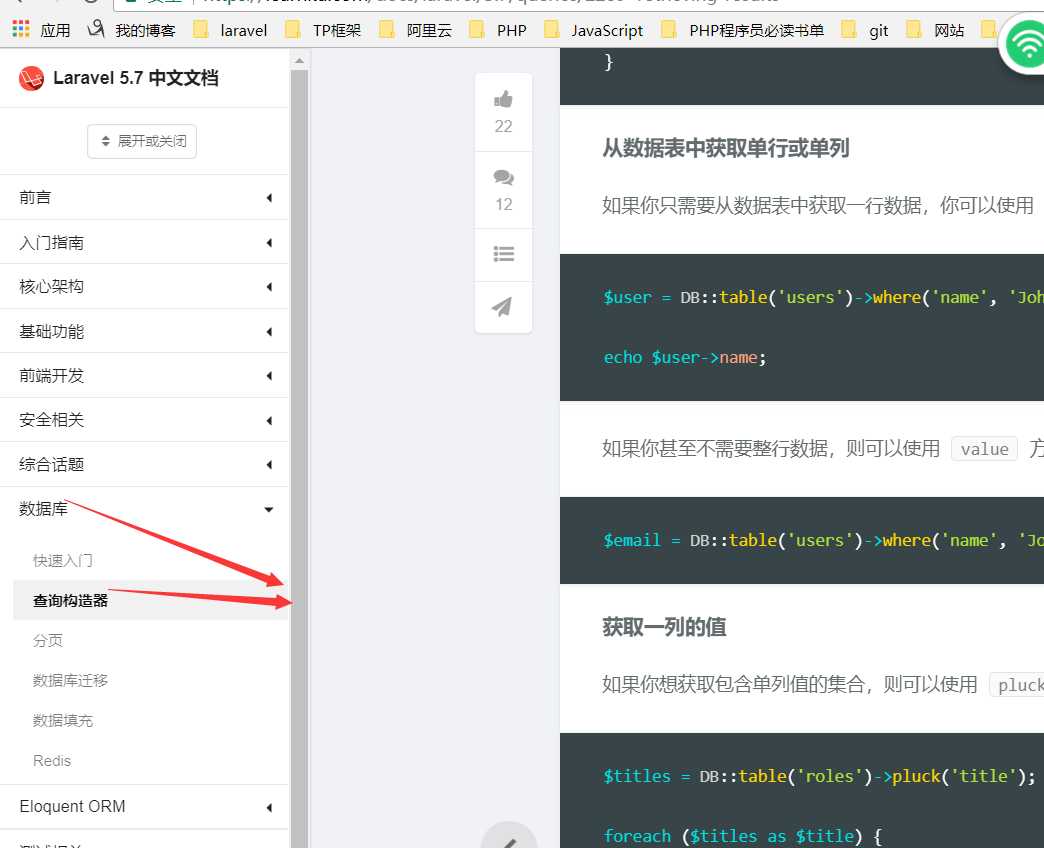Viewport: 1044px width, 848px height.
Task: Click the paper plane share icon
Action: pos(502,307)
